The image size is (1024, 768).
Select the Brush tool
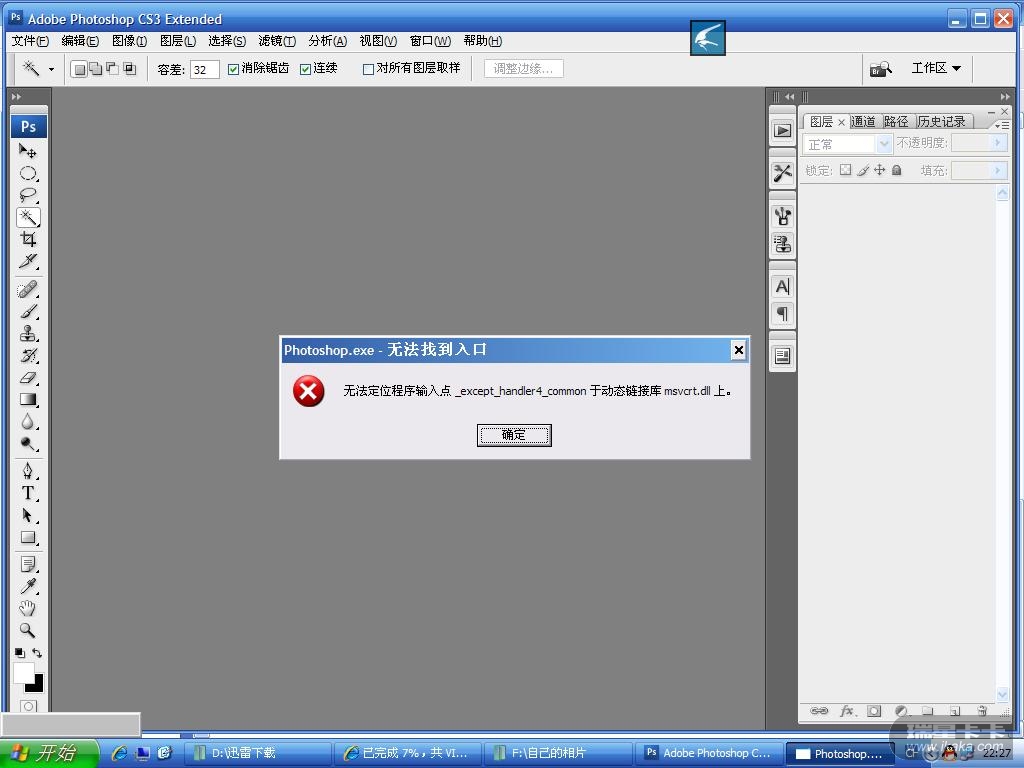27,312
